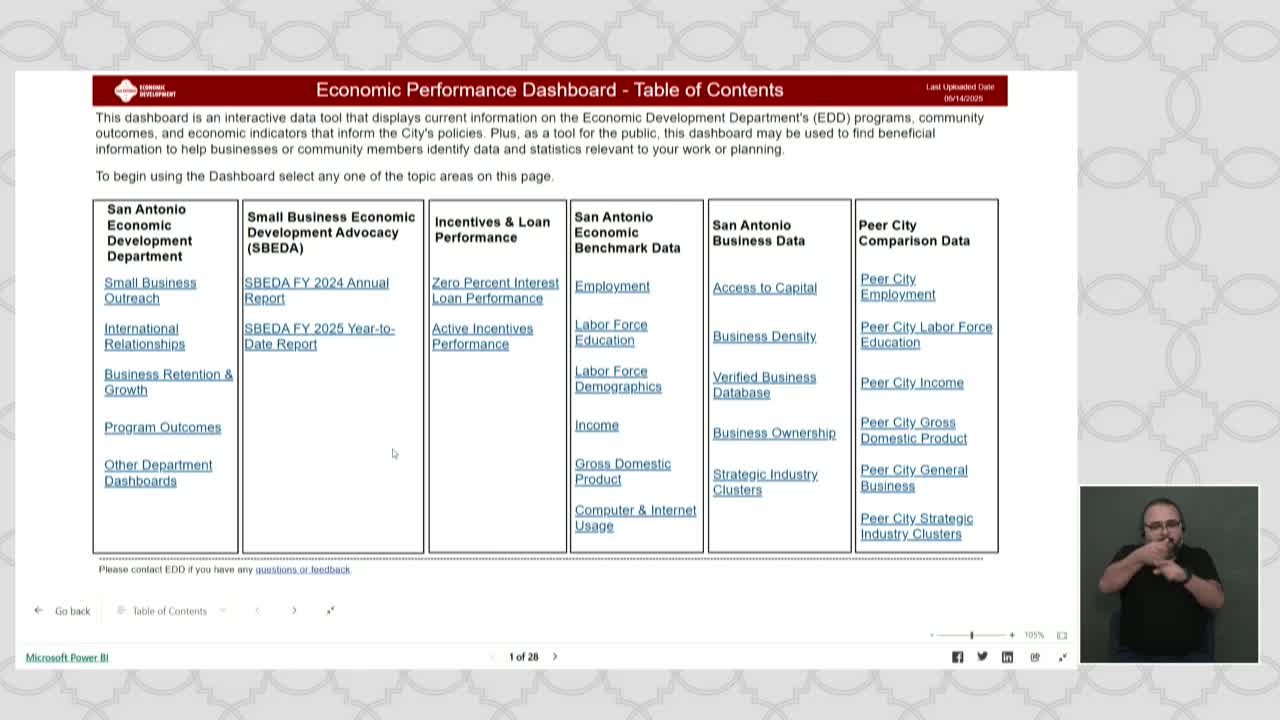Open the Microsoft Power BI link
The width and height of the screenshot is (1280, 720).
[67, 657]
